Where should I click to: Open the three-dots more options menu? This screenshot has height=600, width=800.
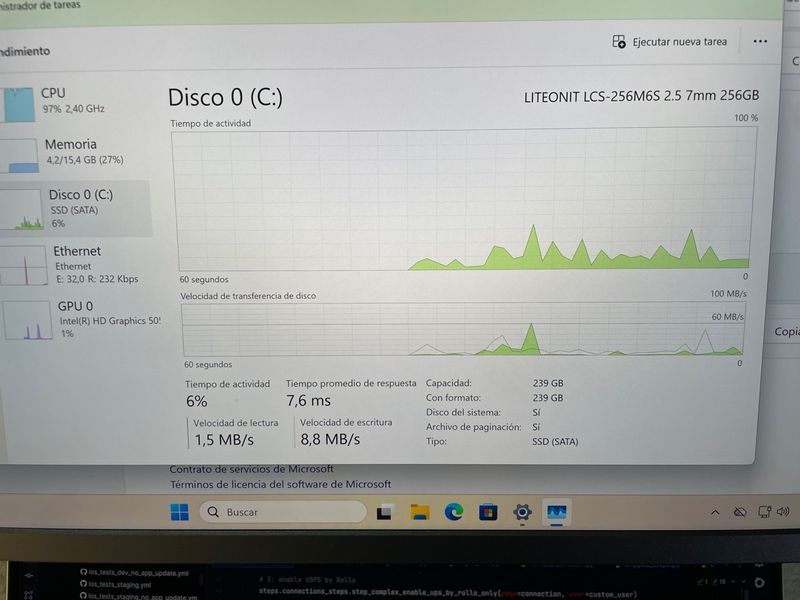click(x=760, y=41)
